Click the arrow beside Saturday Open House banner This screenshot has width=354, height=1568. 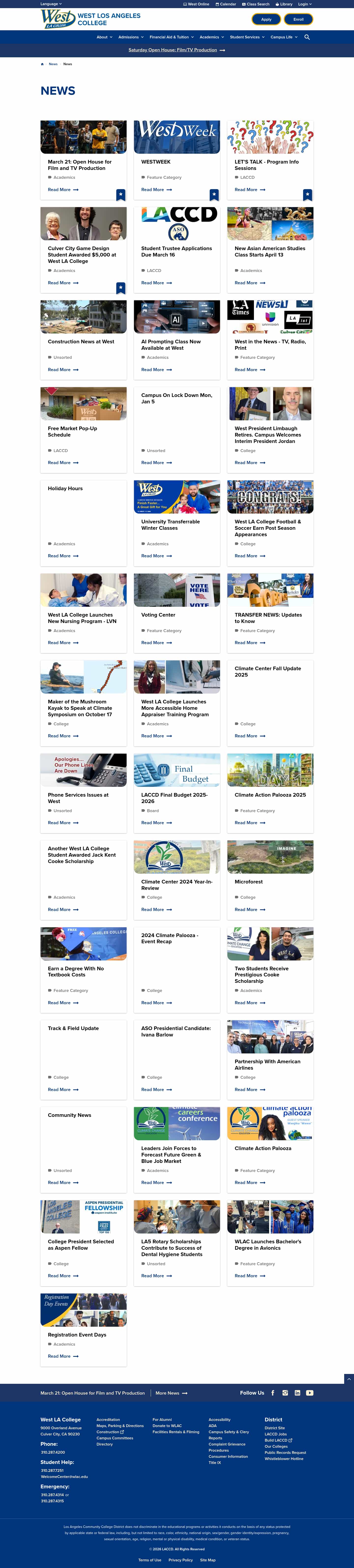(223, 50)
